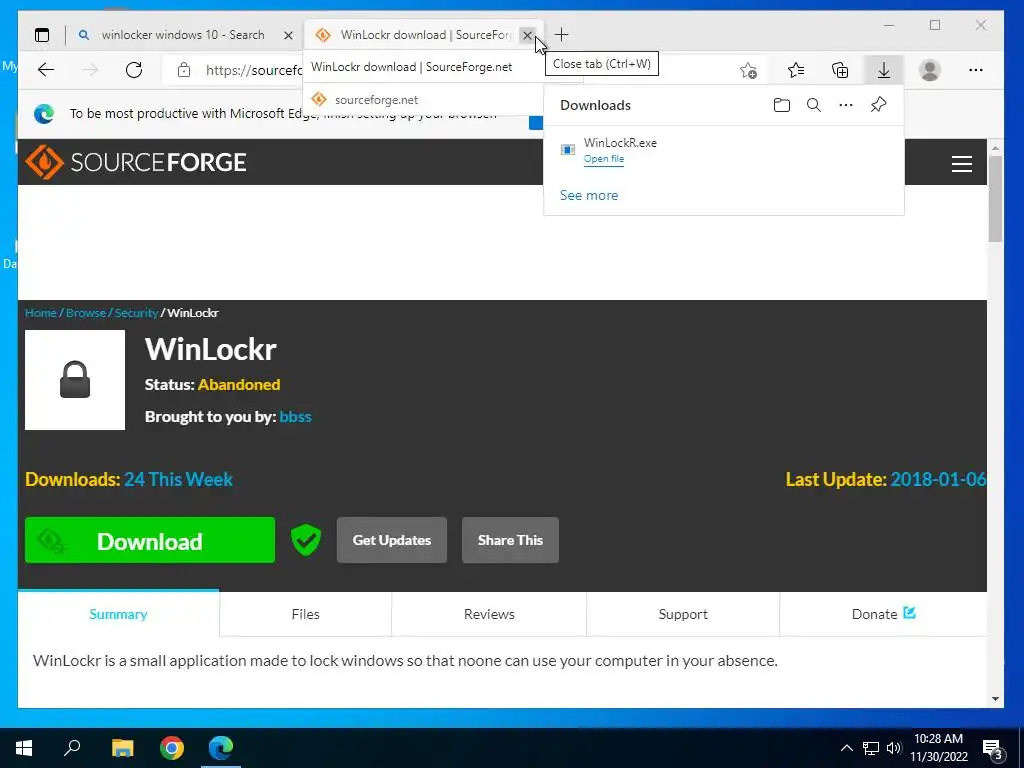Search downloads with magnifier icon
This screenshot has height=768, width=1024.
coord(814,105)
